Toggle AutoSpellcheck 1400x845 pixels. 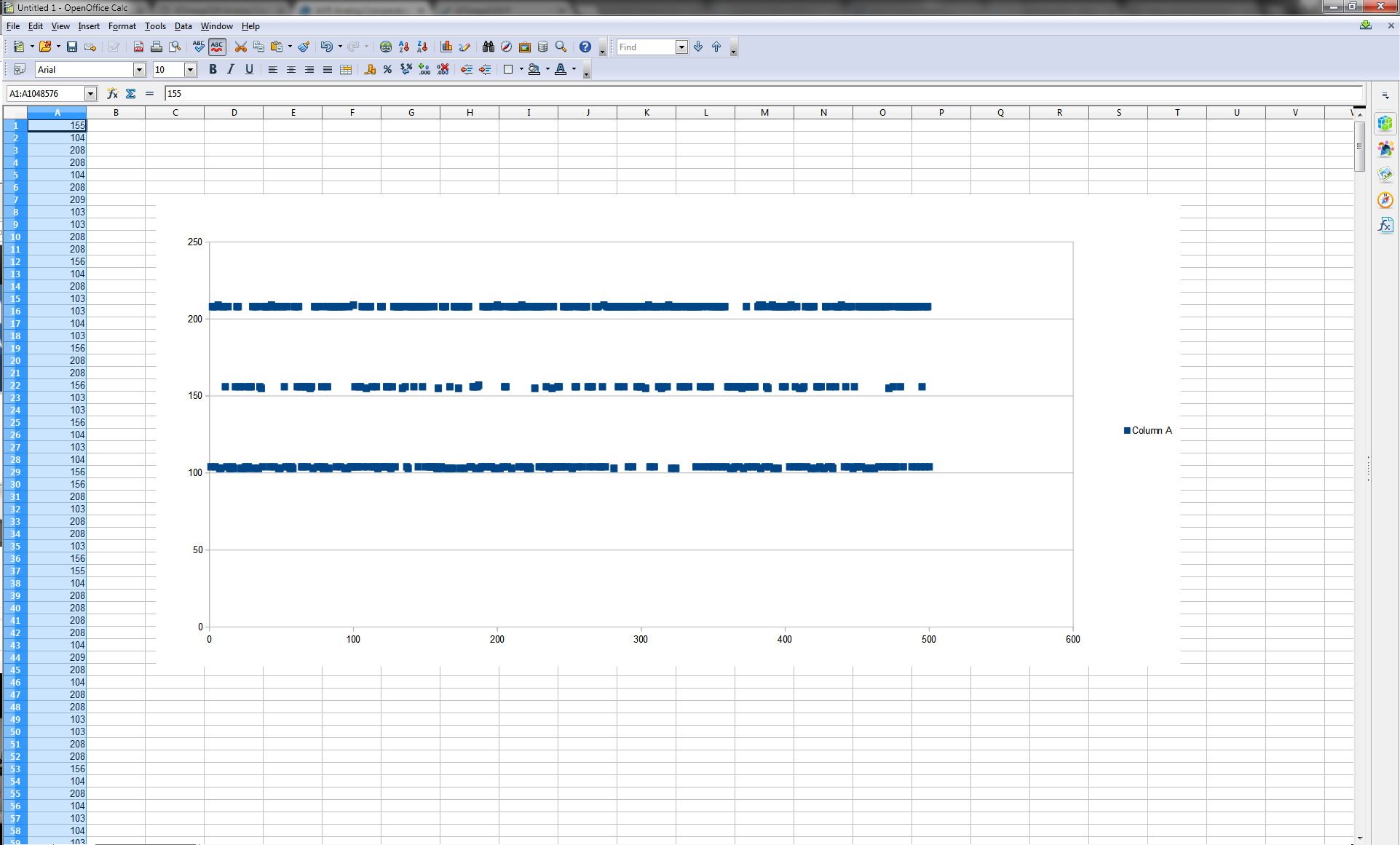217,47
